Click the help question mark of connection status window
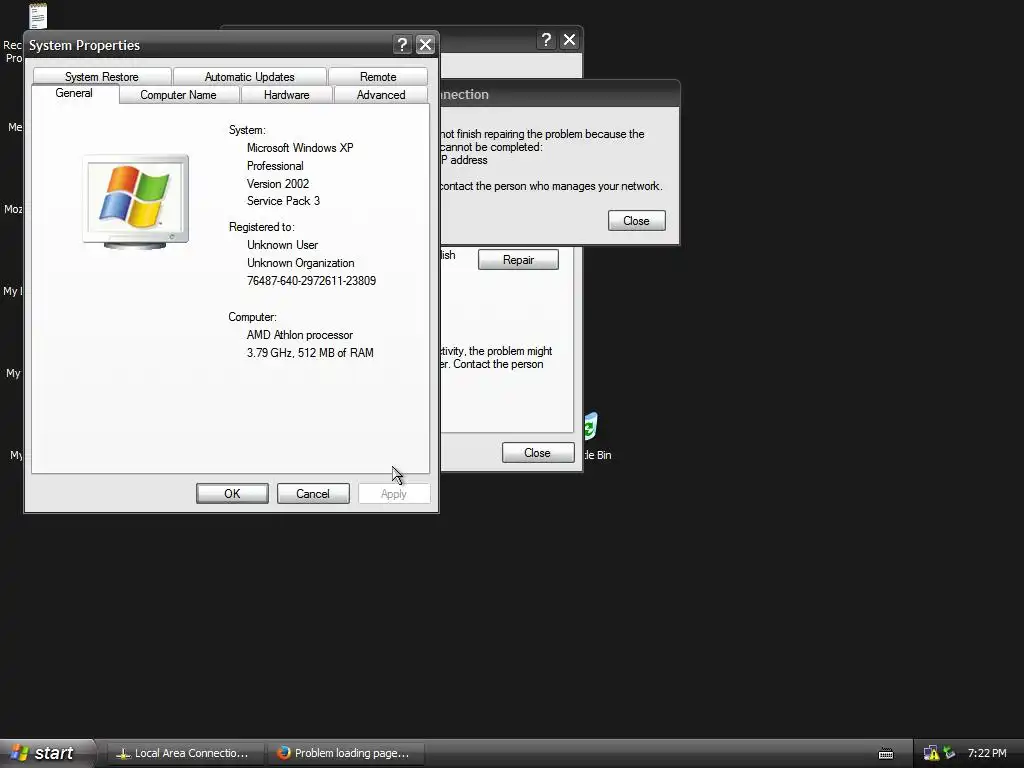This screenshot has width=1024, height=768. pyautogui.click(x=547, y=40)
